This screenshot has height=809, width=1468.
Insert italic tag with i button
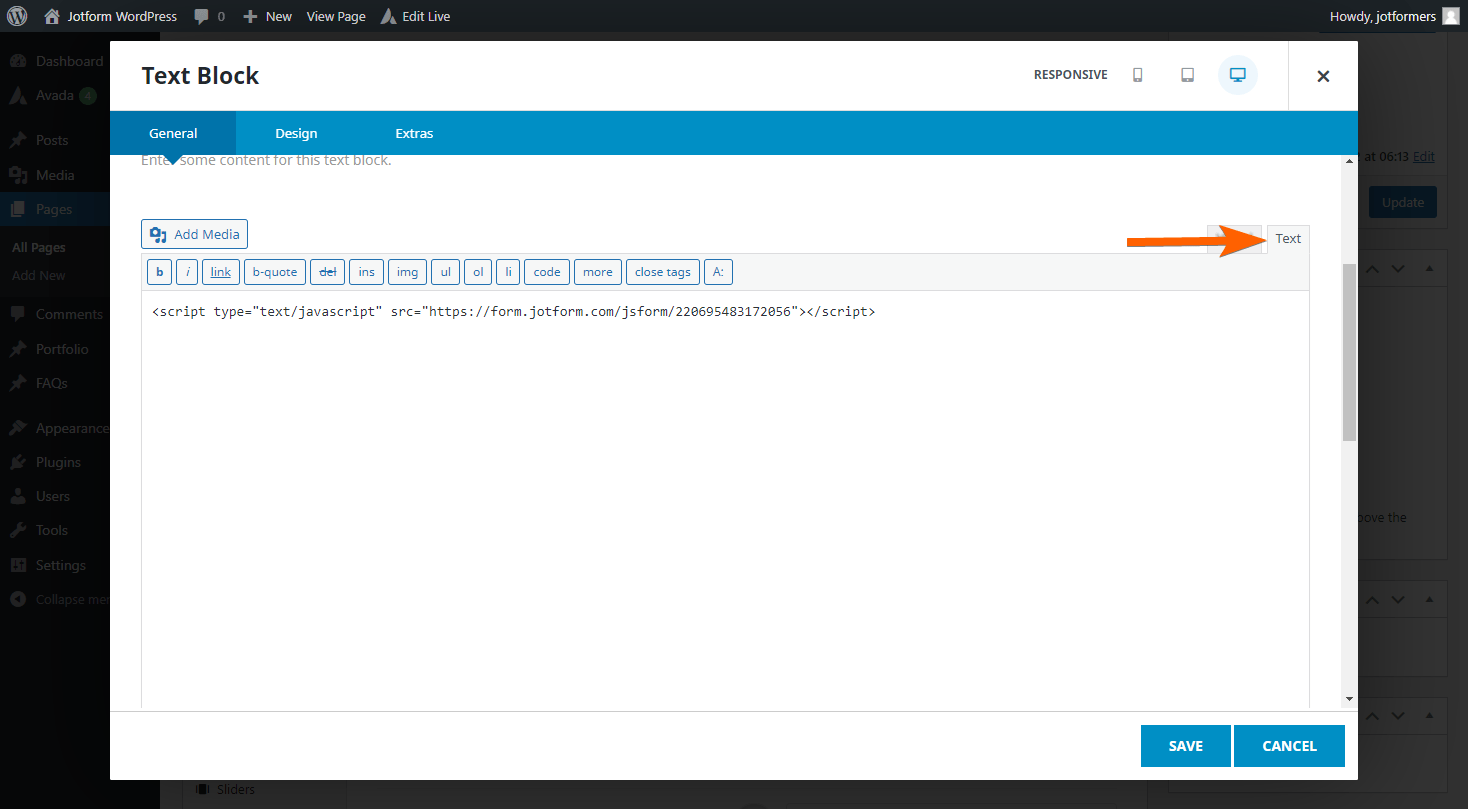[187, 272]
